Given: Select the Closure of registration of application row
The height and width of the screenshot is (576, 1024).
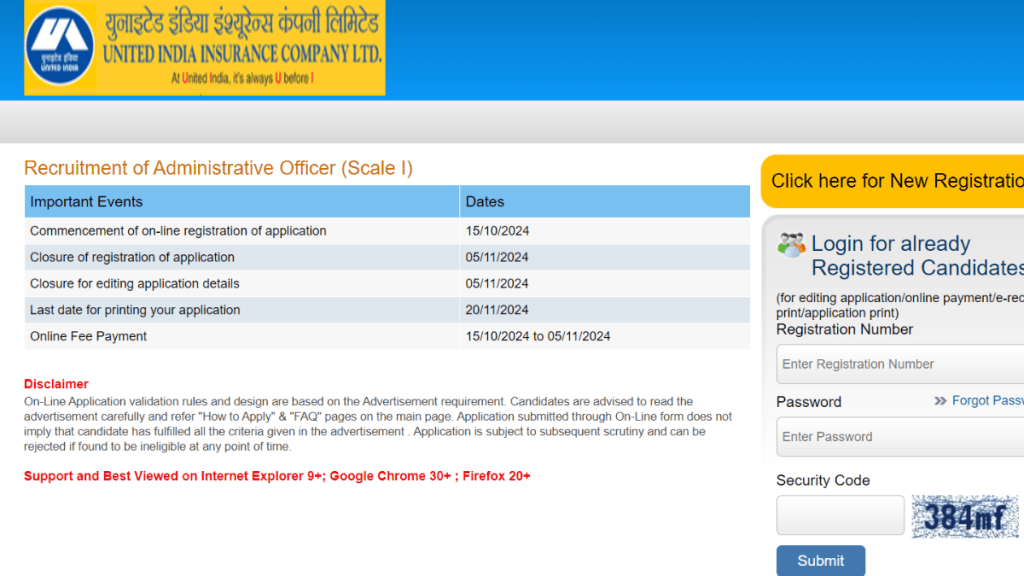Looking at the screenshot, I should (132, 257).
